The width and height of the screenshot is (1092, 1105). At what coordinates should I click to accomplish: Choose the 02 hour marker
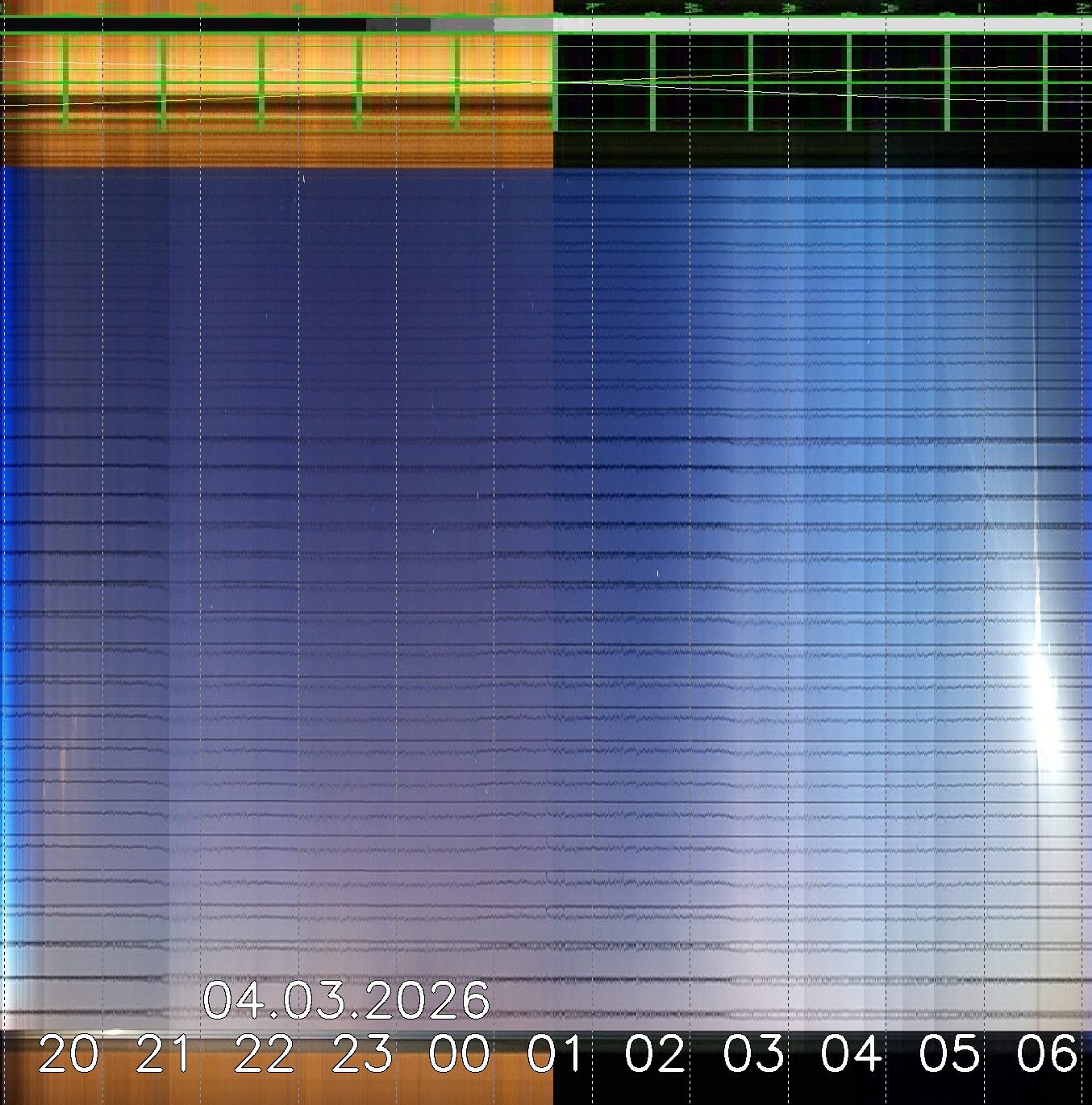[655, 1054]
